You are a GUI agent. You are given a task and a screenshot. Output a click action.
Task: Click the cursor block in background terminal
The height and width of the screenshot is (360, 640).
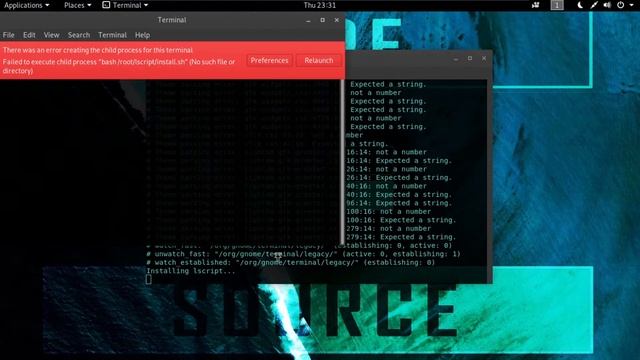(149, 280)
